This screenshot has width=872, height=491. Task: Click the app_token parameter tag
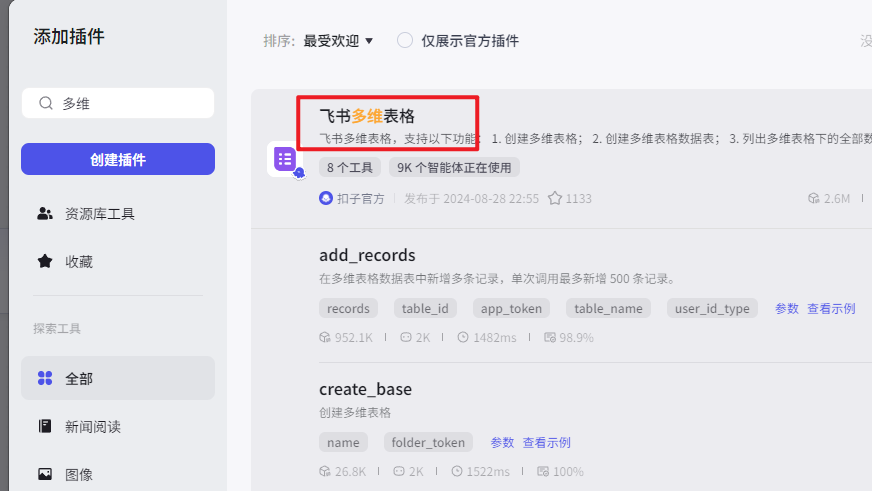(511, 308)
